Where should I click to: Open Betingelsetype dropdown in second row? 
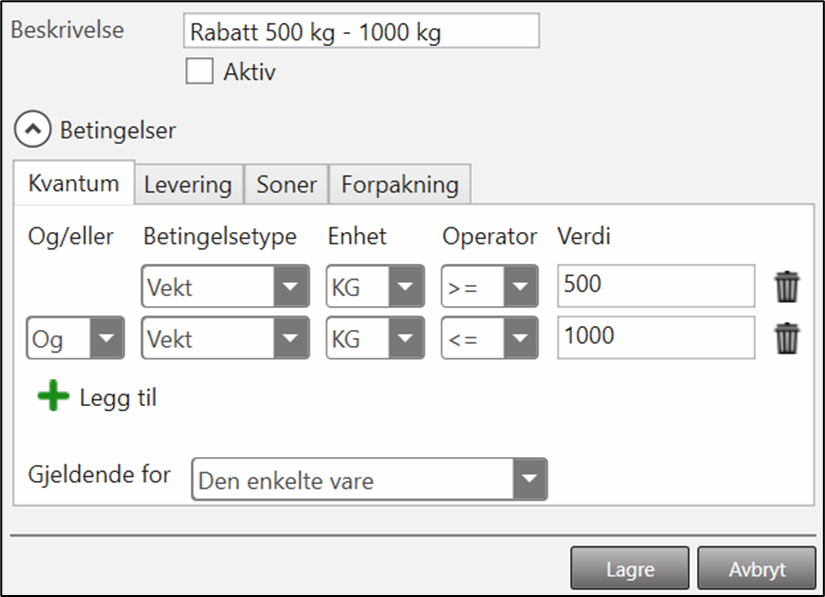click(225, 339)
